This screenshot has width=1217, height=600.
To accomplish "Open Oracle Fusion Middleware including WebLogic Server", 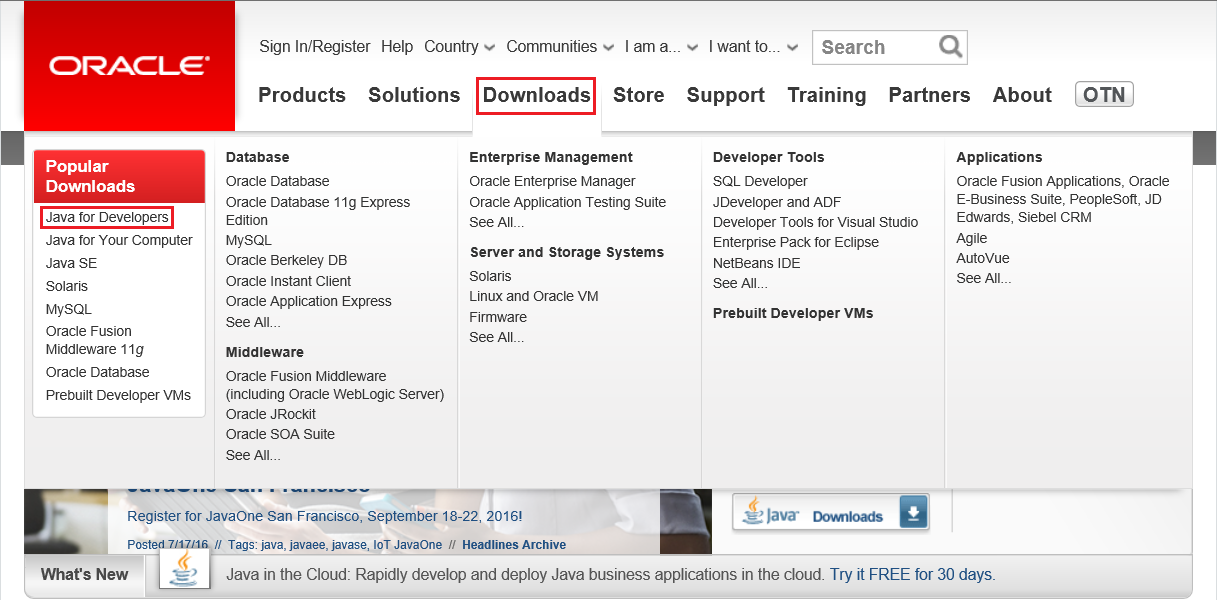I will tap(335, 385).
